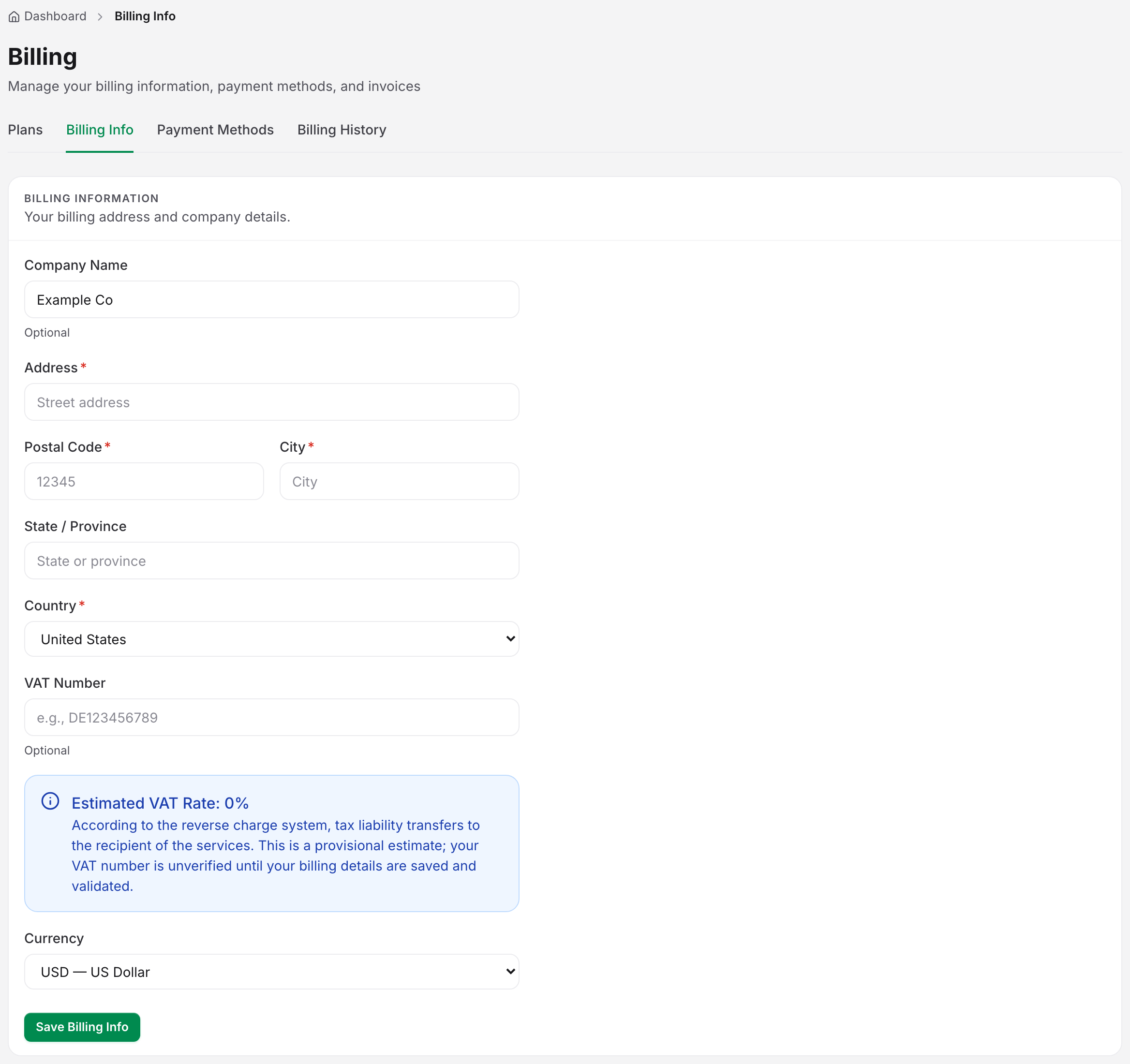This screenshot has height=1064, width=1130.
Task: Focus the State or province field
Action: [272, 561]
